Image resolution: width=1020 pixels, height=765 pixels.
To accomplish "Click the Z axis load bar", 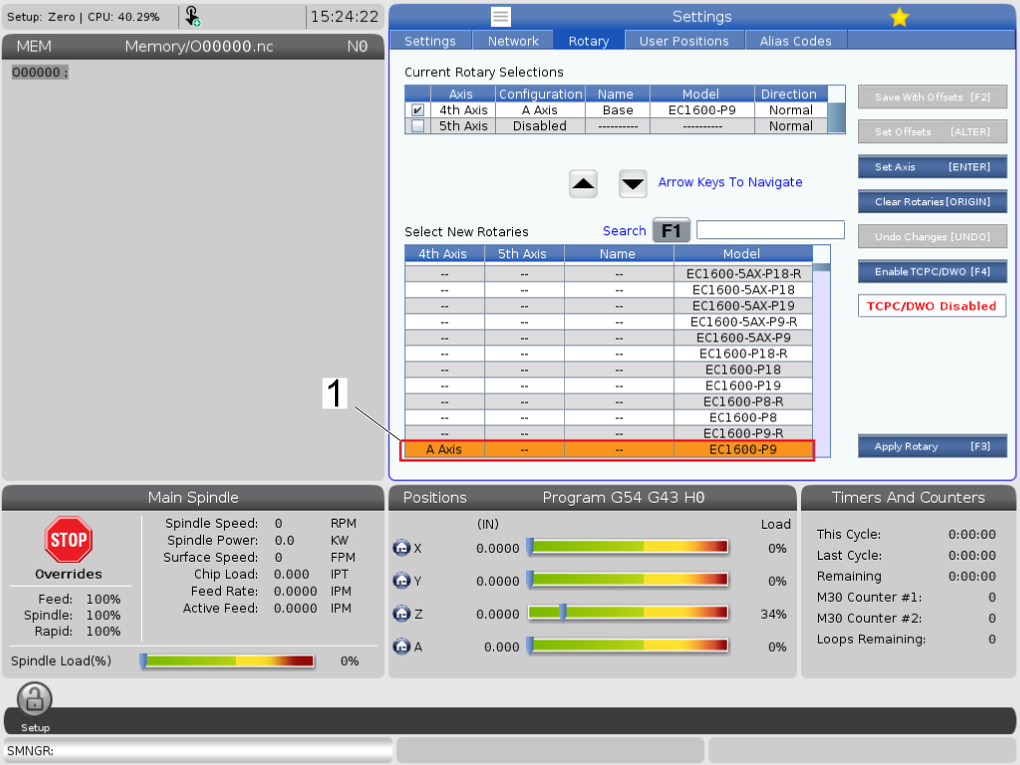I will point(627,613).
